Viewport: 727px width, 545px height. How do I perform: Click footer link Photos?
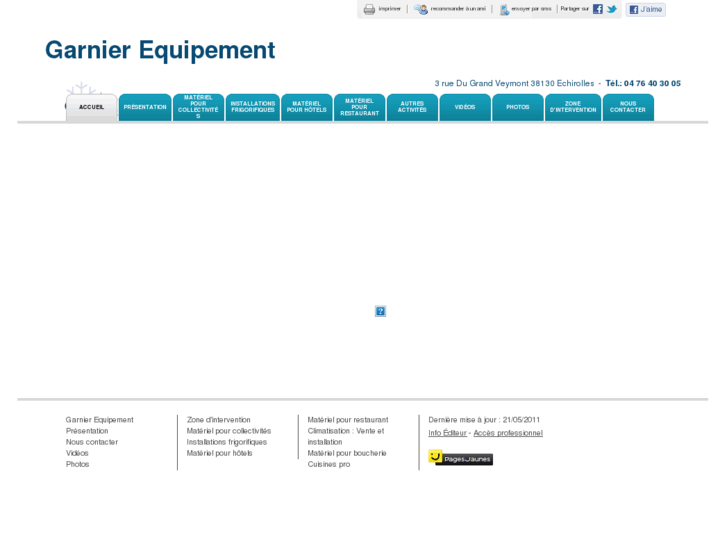77,464
